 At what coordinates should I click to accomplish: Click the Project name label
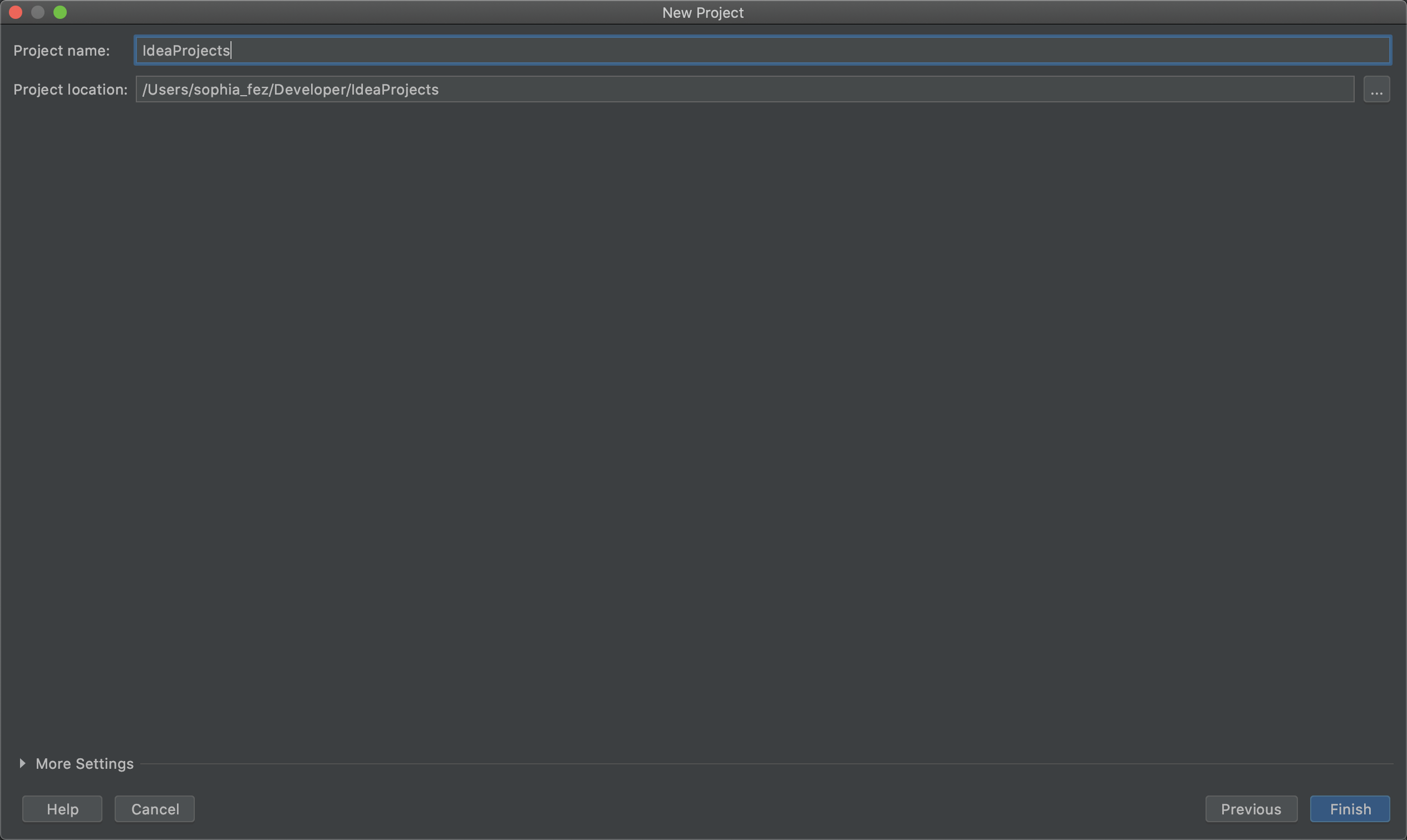click(x=61, y=51)
